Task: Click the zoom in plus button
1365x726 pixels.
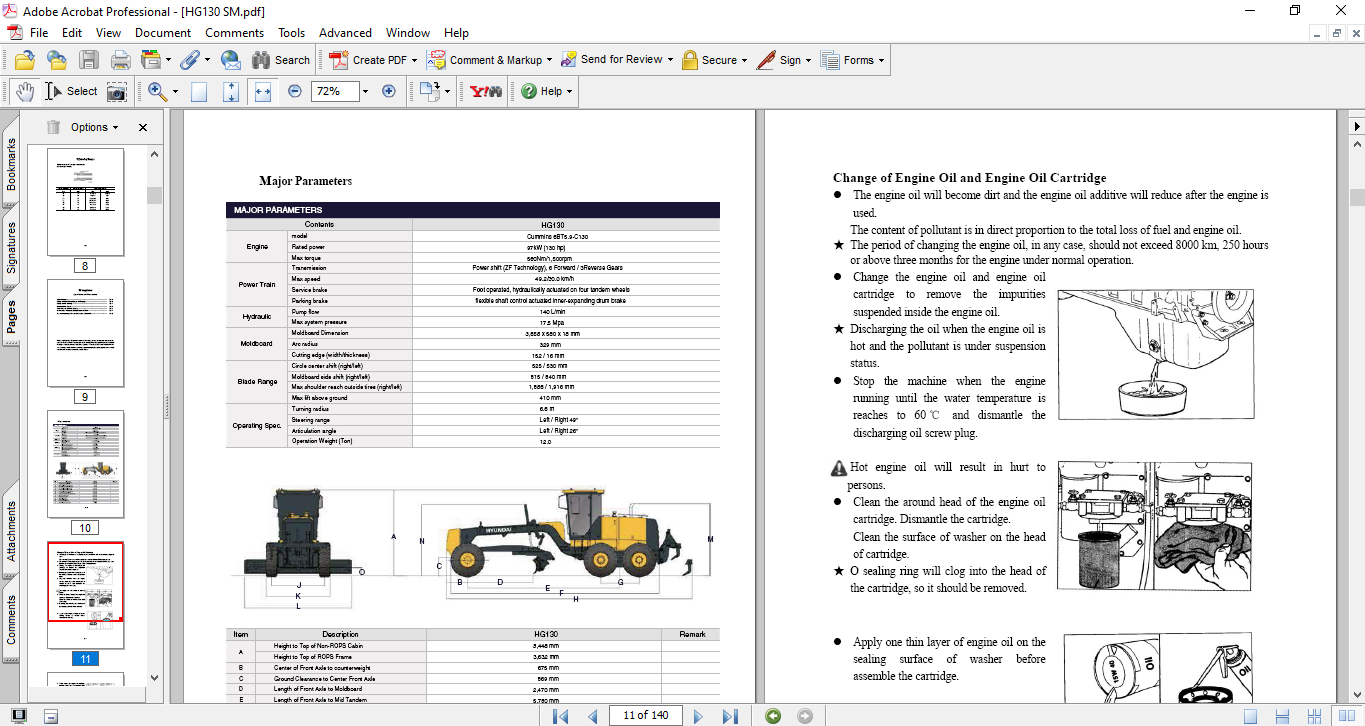Action: [x=389, y=91]
